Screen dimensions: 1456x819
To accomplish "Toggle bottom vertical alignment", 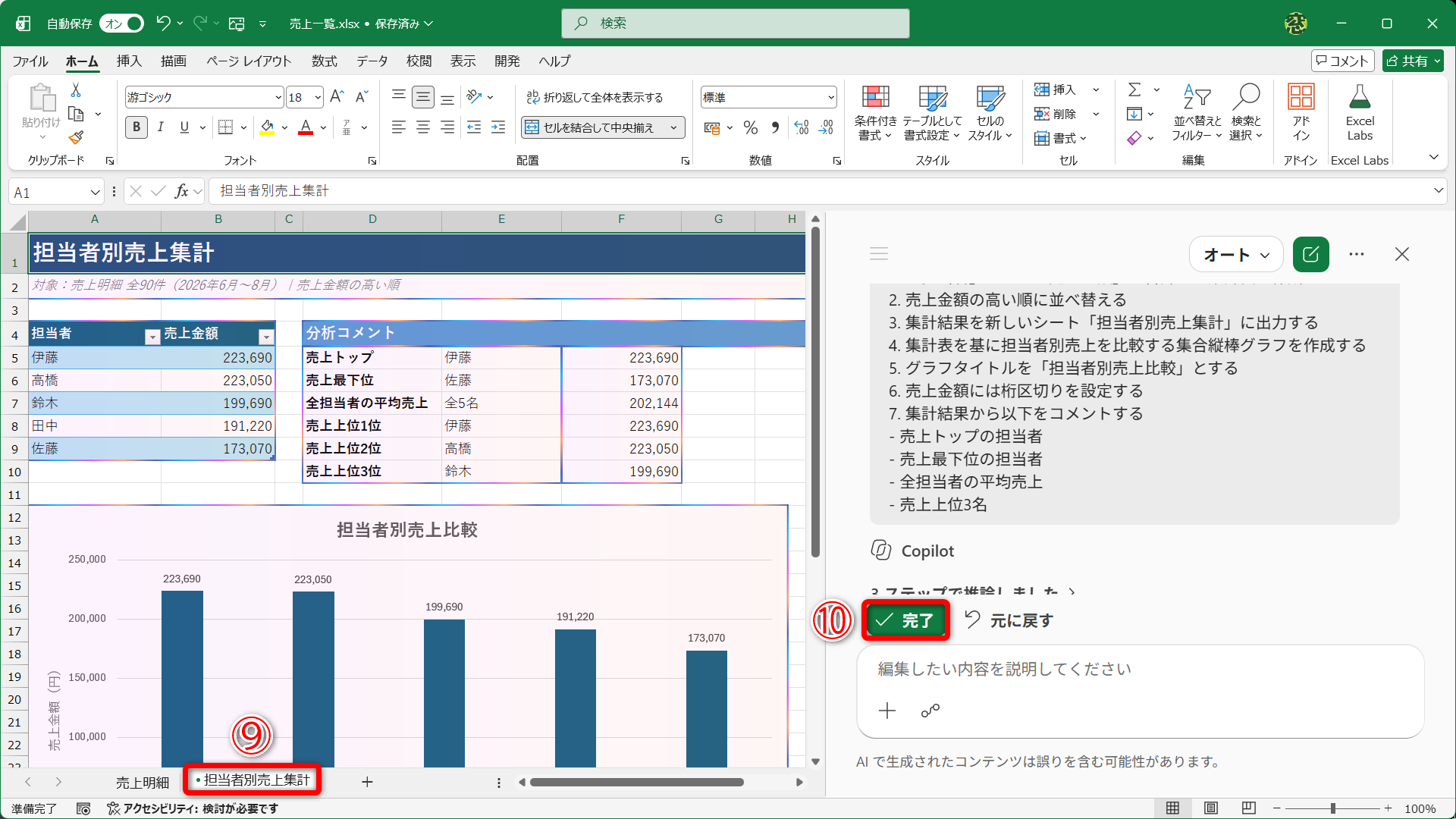I will tap(447, 97).
